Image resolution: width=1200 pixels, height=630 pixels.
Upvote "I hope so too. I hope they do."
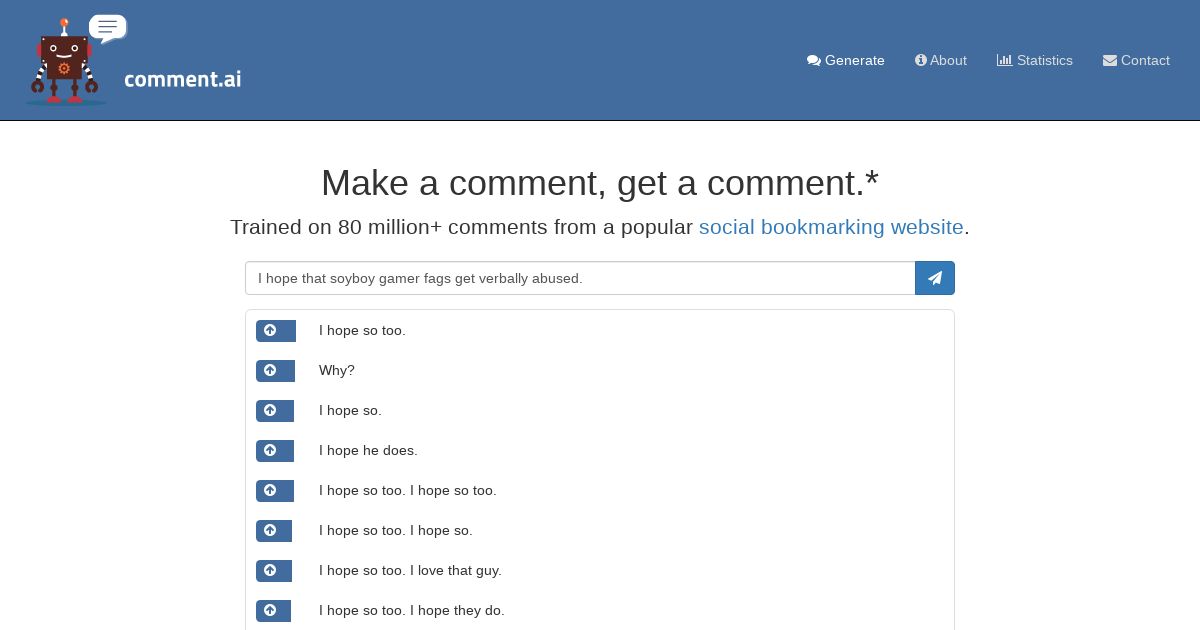[x=273, y=611]
